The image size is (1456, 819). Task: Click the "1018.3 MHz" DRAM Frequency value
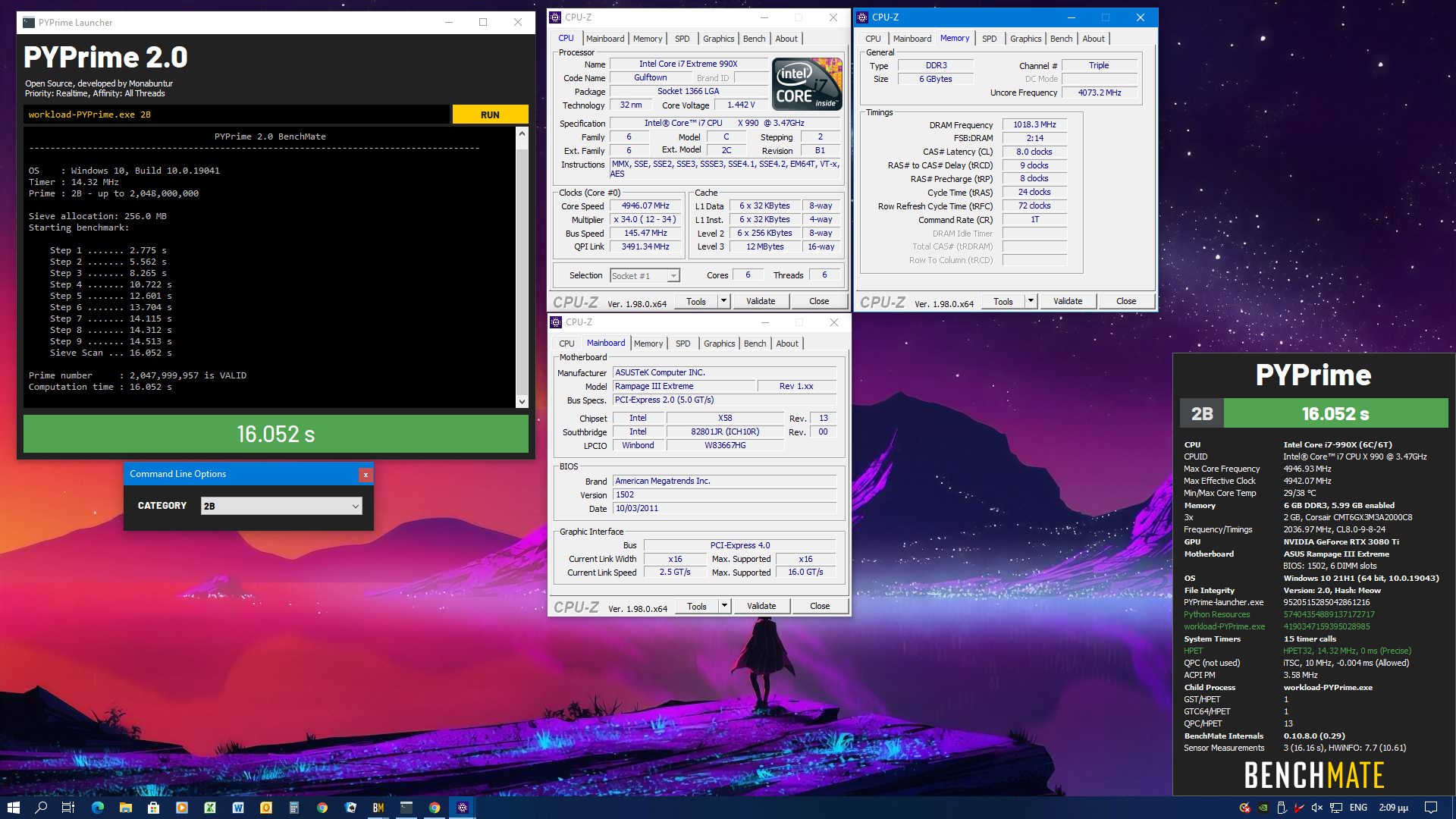coord(1034,124)
